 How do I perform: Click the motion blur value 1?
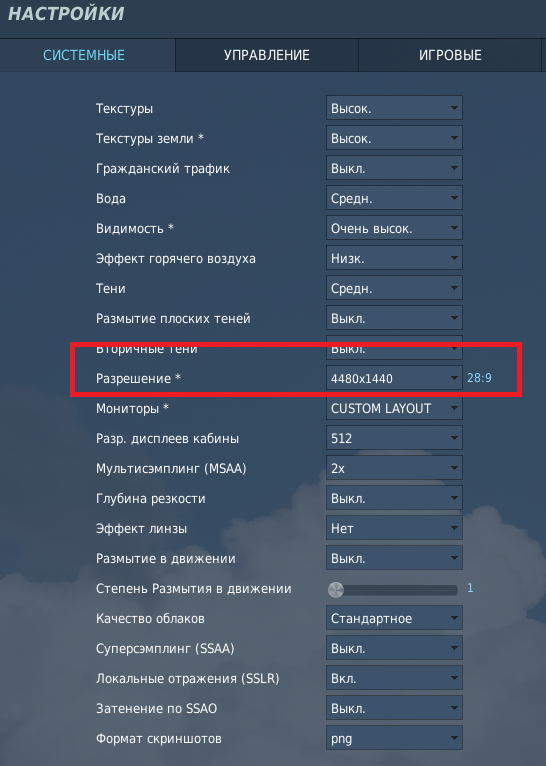470,588
